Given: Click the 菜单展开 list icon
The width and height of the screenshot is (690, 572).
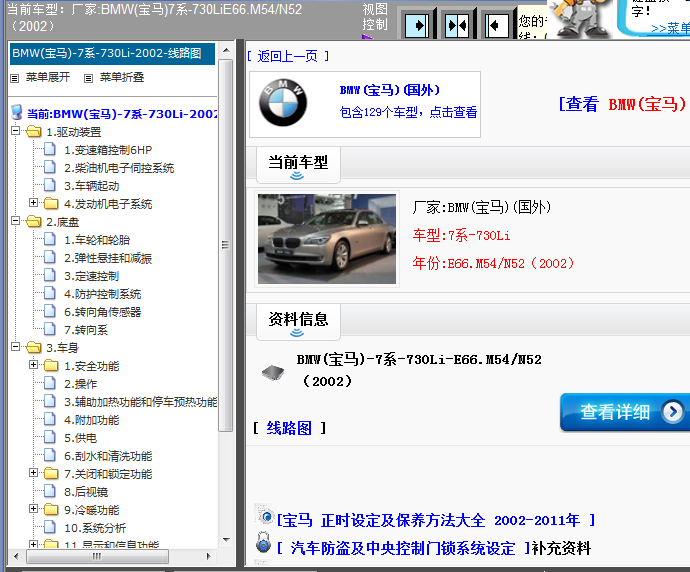Looking at the screenshot, I should pos(15,78).
